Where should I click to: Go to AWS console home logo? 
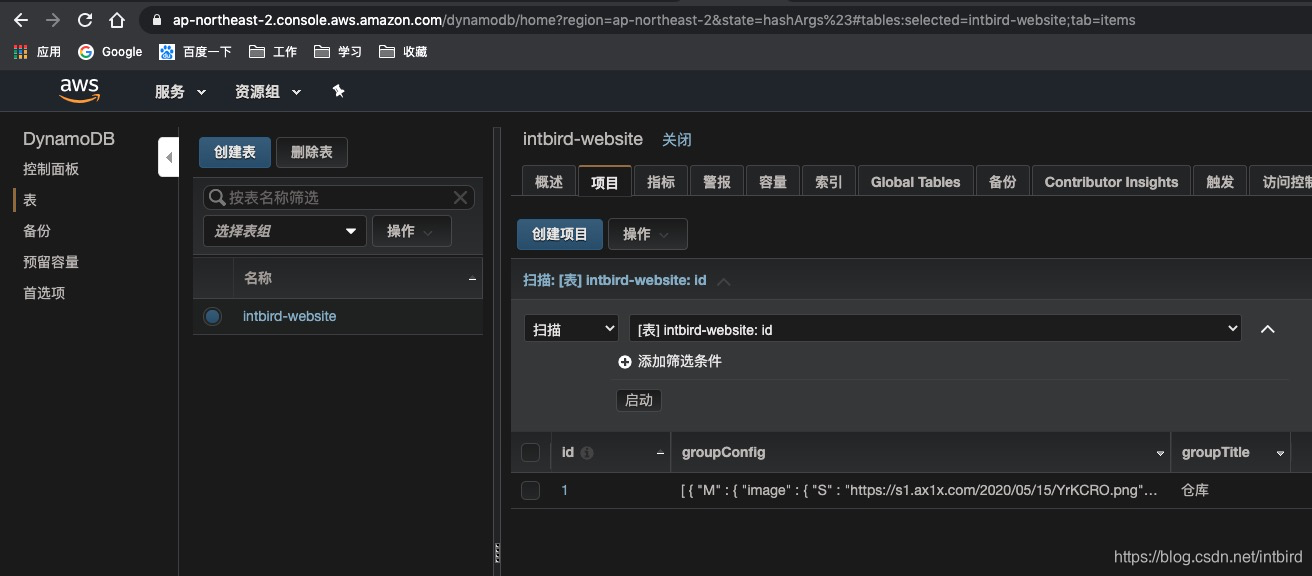(80, 90)
